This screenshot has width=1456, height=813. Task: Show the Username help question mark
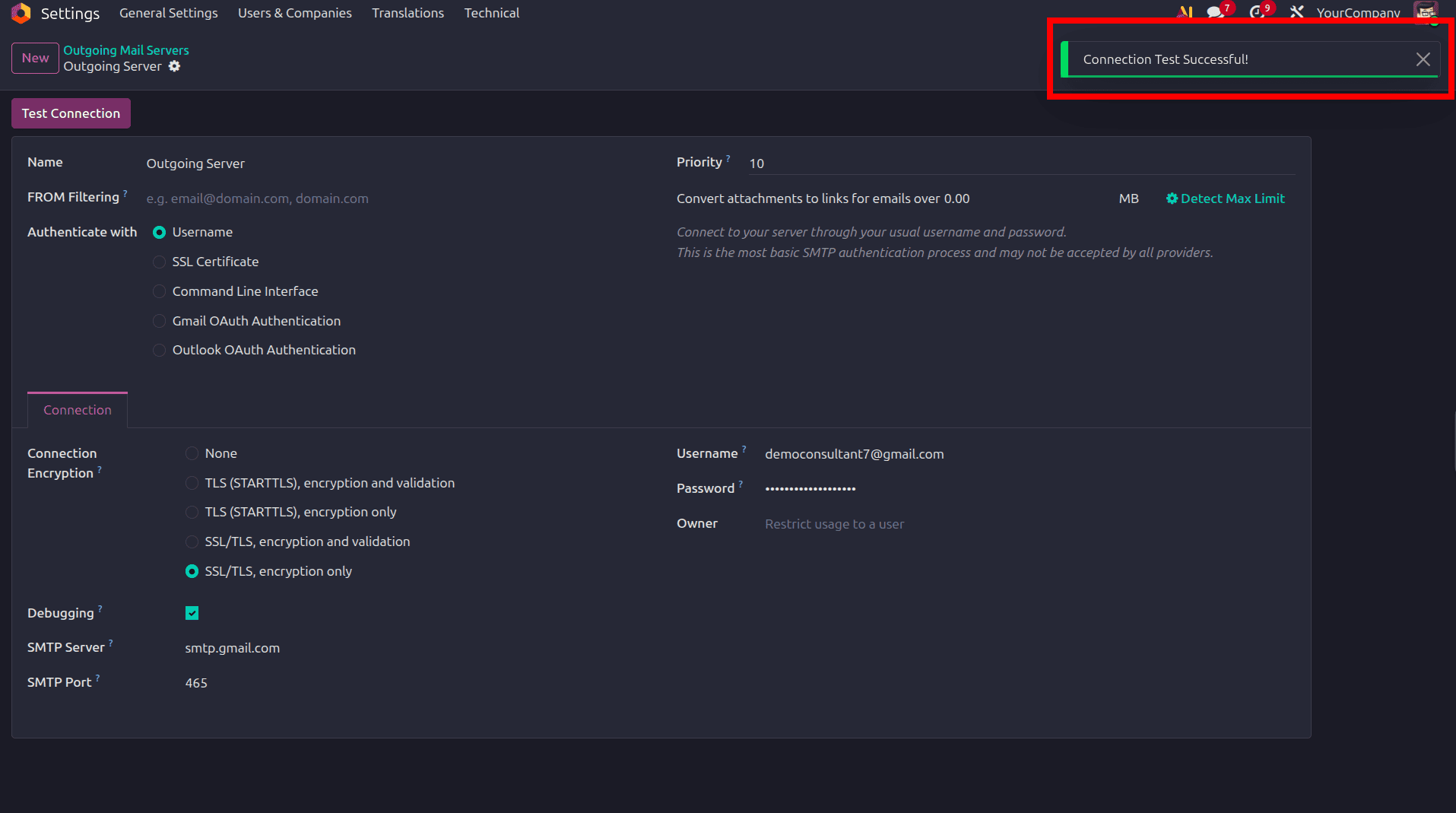[x=744, y=449]
